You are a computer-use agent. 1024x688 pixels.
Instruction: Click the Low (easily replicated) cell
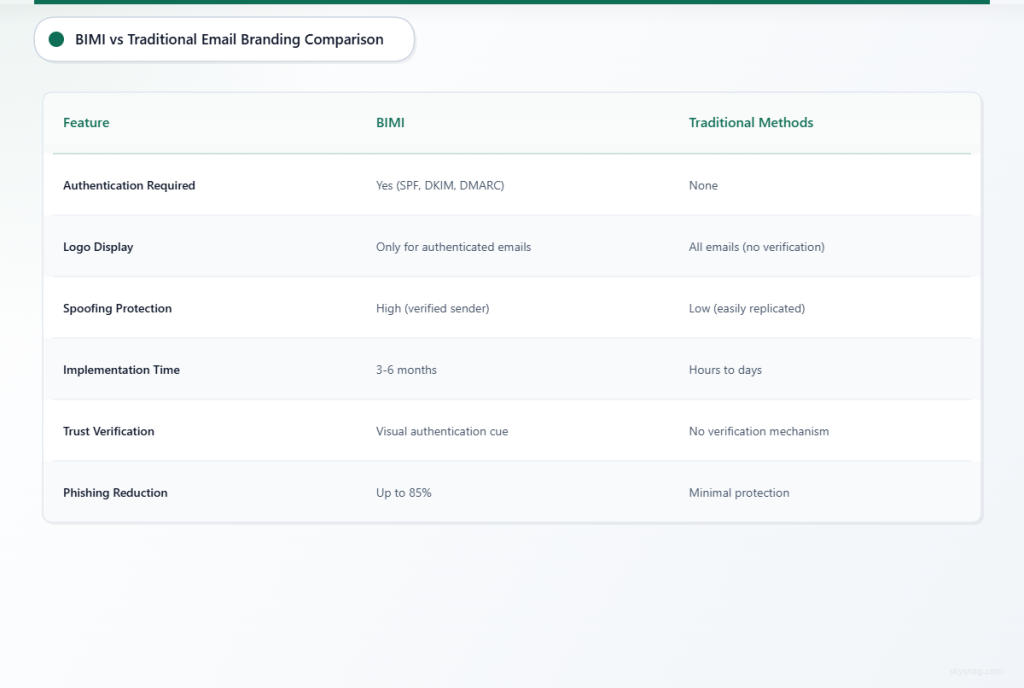click(746, 308)
